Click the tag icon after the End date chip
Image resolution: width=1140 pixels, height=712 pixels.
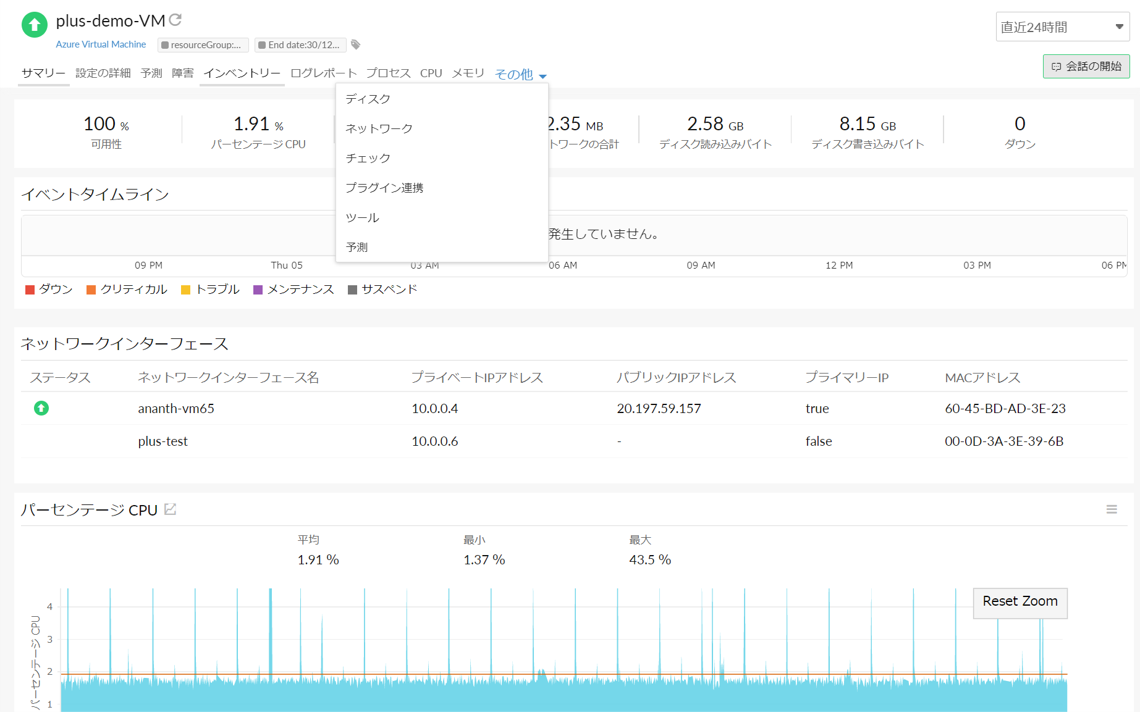[355, 44]
